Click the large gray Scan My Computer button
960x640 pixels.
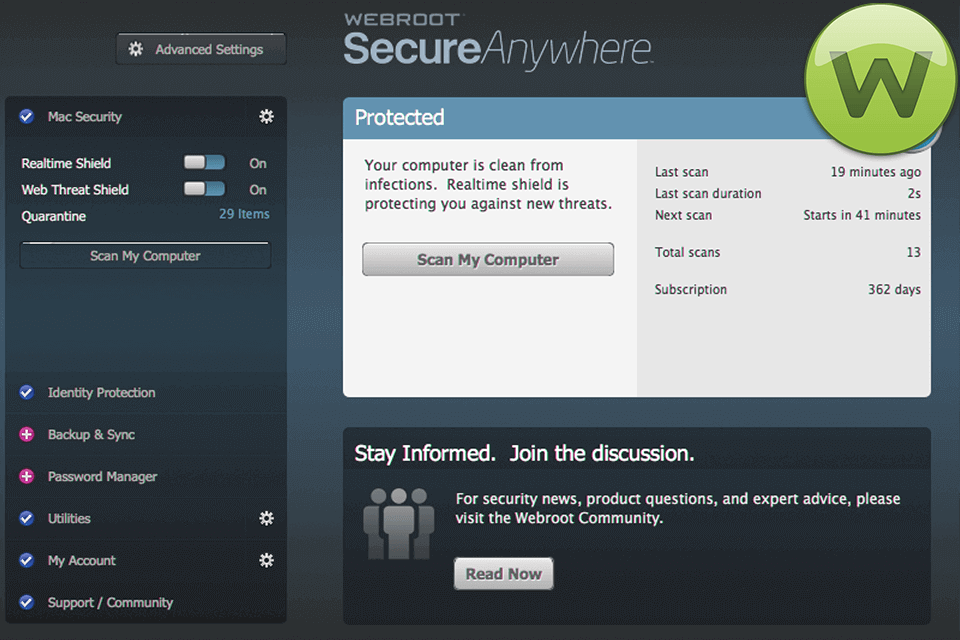click(488, 259)
